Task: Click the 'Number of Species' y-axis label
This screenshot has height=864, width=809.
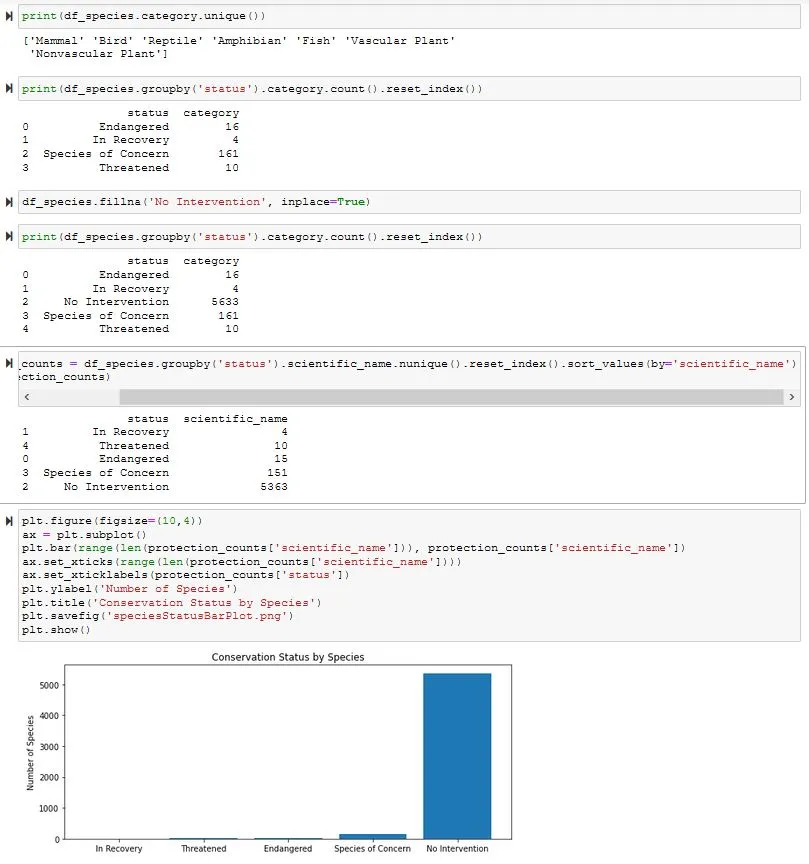Action: click(x=30, y=753)
